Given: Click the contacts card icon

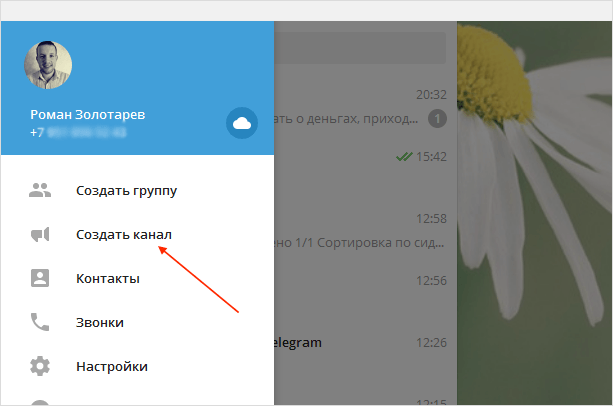Looking at the screenshot, I should pos(40,278).
